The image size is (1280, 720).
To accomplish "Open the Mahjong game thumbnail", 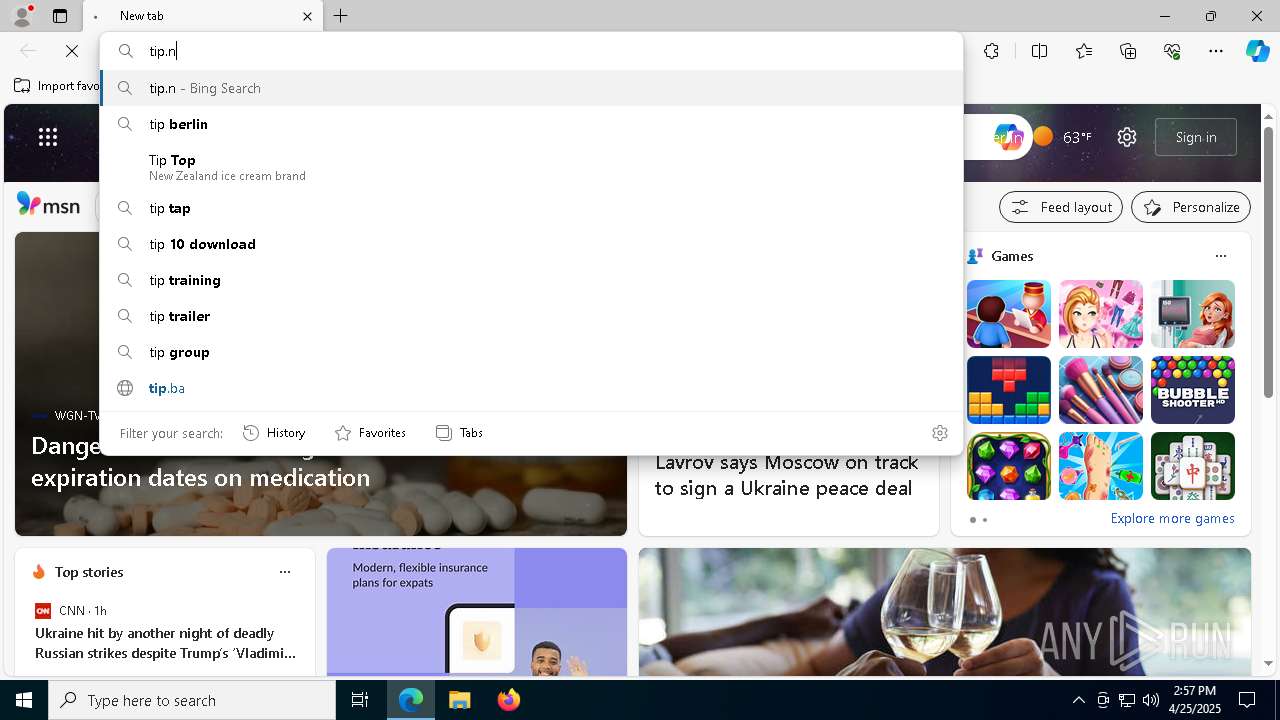I will click(x=1193, y=466).
